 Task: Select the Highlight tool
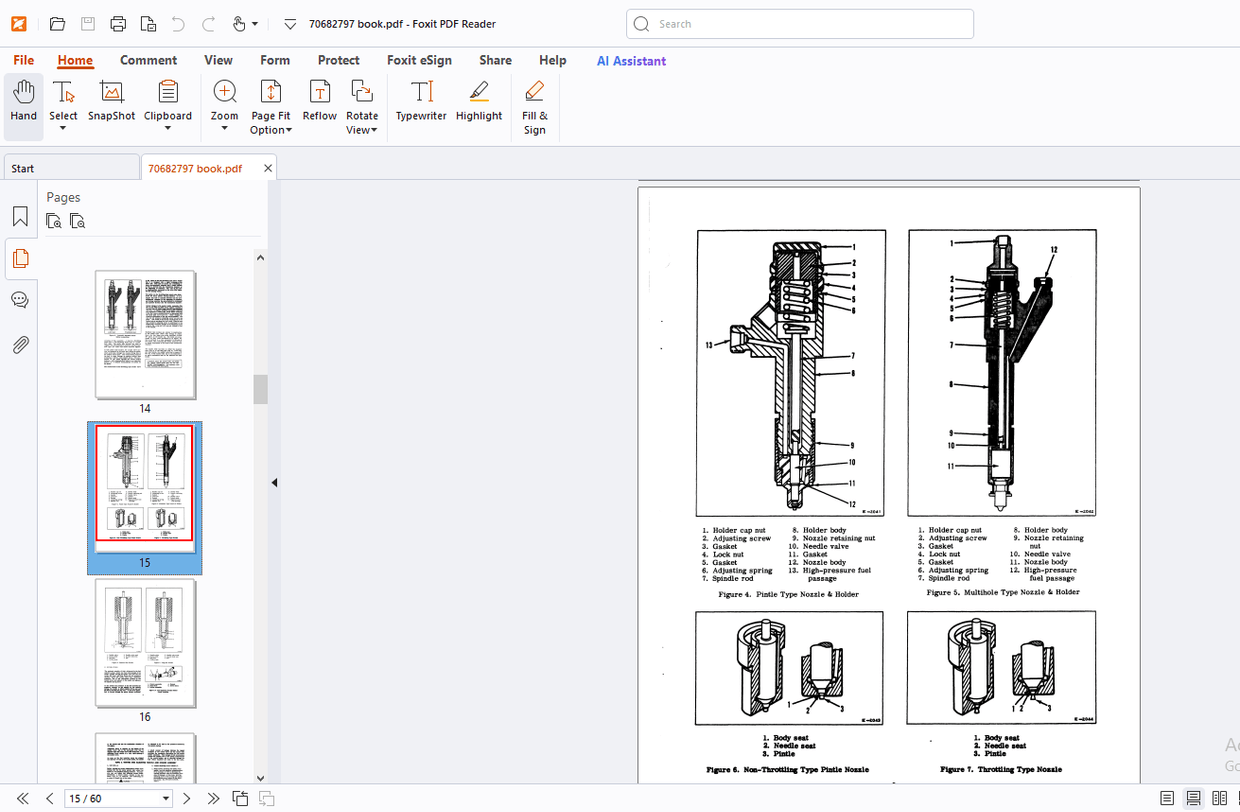click(479, 101)
